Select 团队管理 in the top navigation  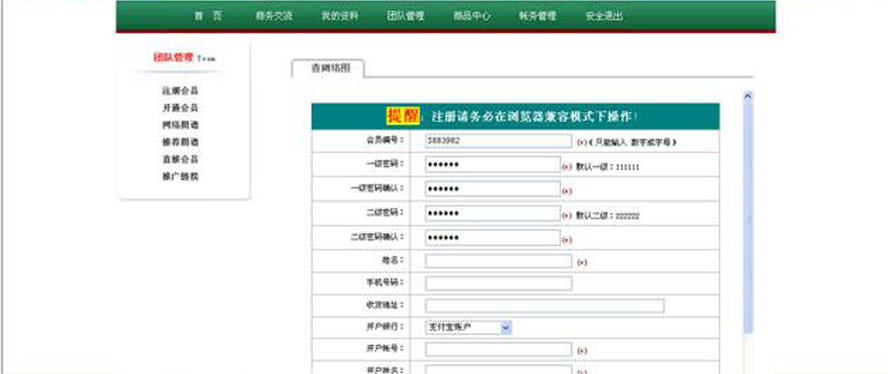tap(405, 16)
